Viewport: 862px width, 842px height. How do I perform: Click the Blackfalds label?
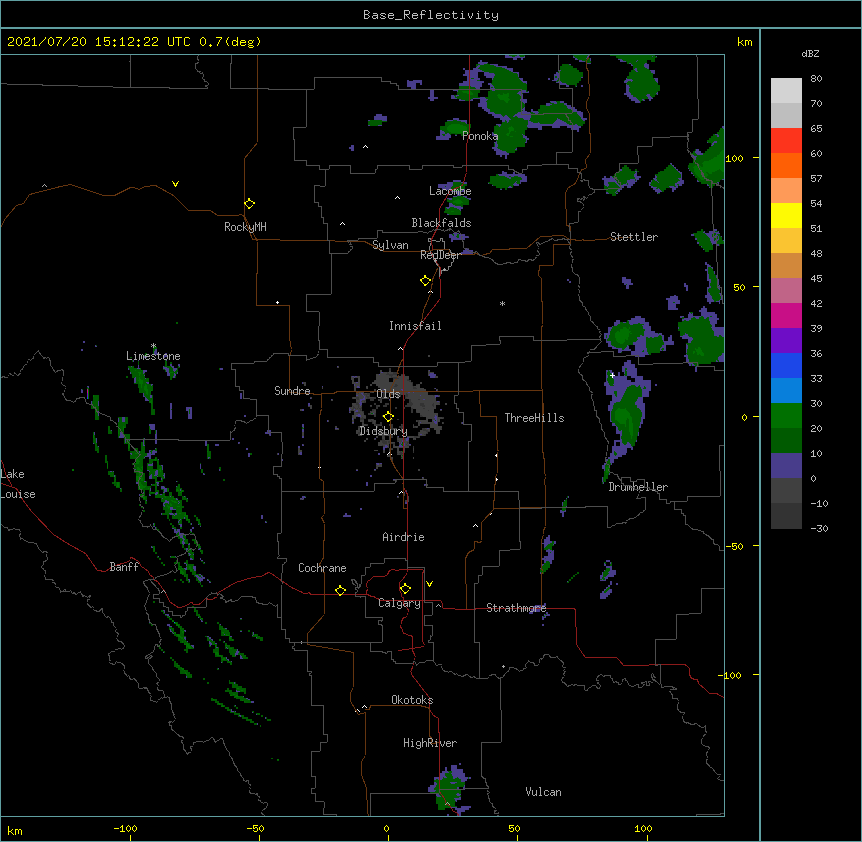coord(441,223)
